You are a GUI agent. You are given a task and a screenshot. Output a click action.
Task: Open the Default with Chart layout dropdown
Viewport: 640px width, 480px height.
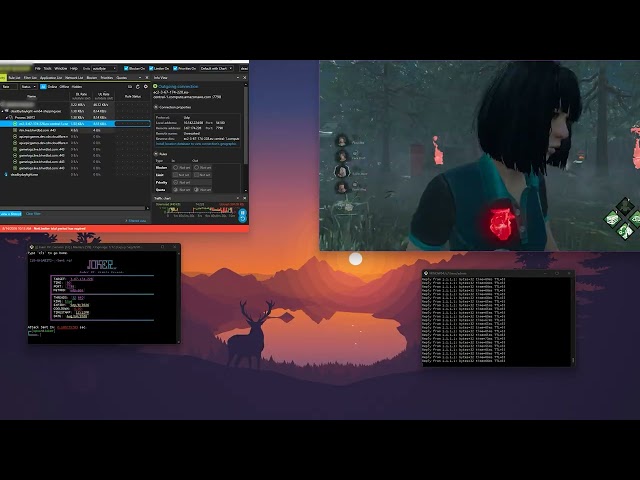coord(216,69)
